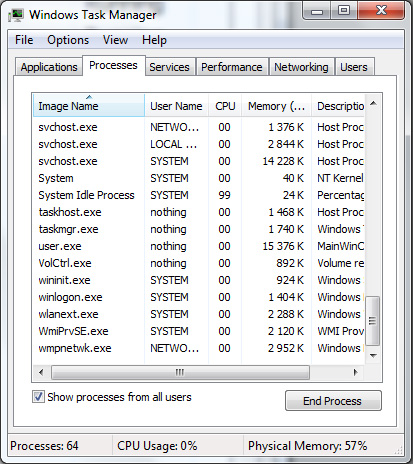Select the user.exe process
The height and width of the screenshot is (464, 413).
tap(199, 246)
